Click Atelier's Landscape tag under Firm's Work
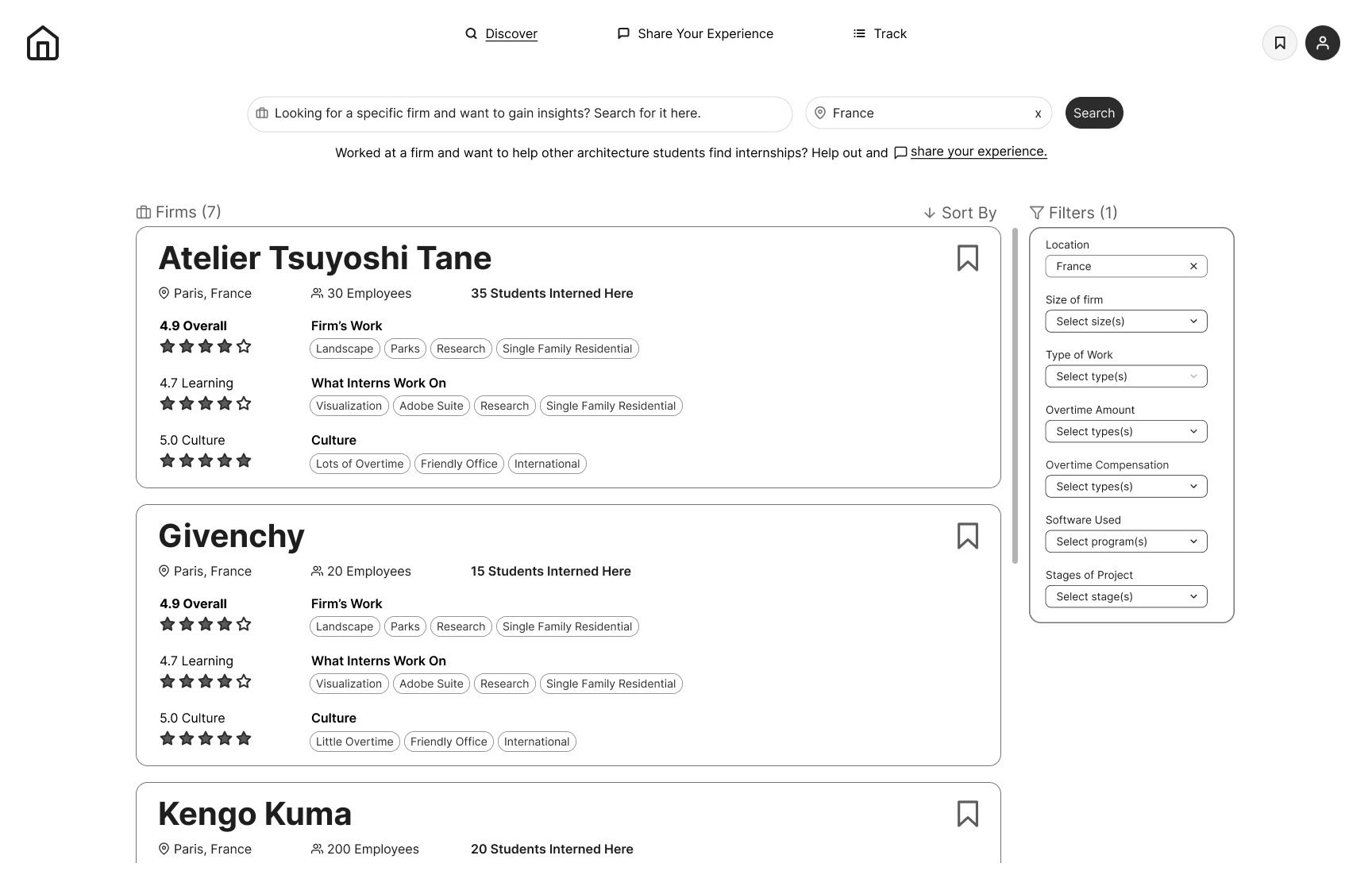The width and height of the screenshot is (1372, 894). pyautogui.click(x=345, y=349)
